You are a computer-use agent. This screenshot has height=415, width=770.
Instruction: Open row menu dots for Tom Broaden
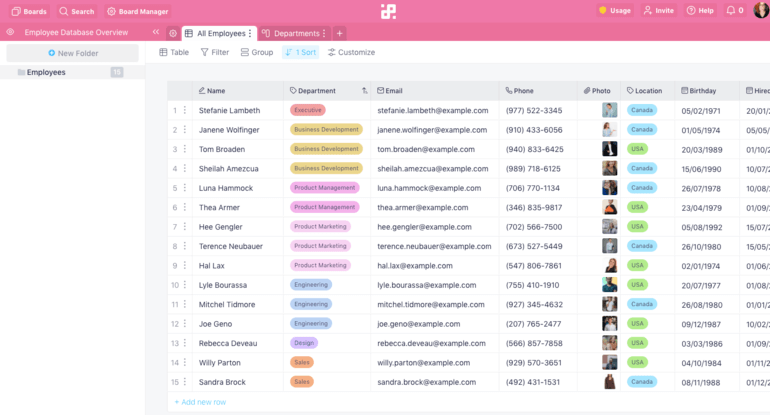point(185,149)
